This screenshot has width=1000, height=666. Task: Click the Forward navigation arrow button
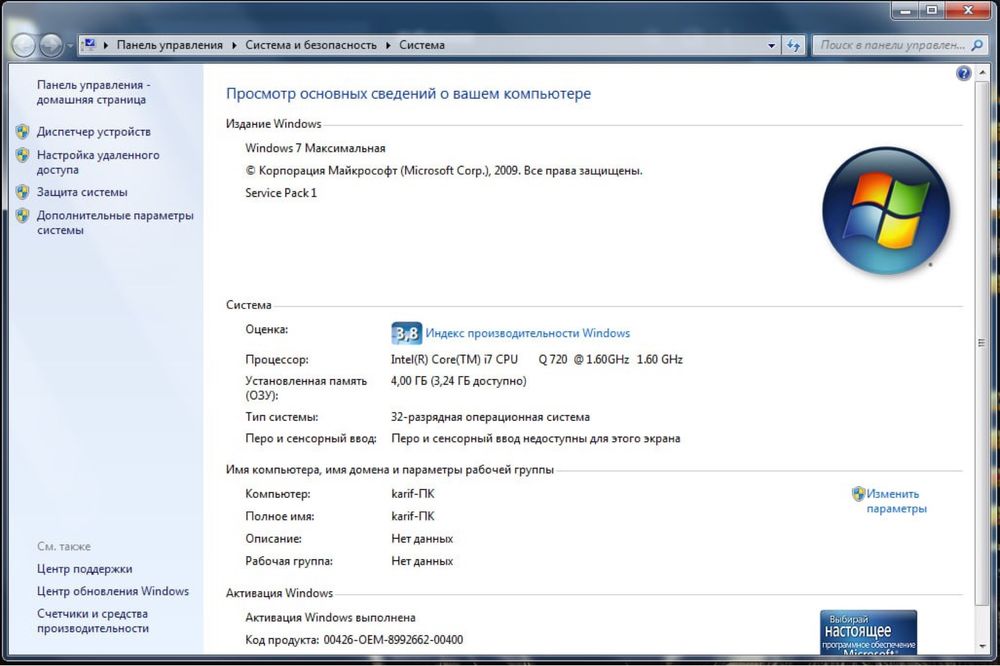pos(50,45)
